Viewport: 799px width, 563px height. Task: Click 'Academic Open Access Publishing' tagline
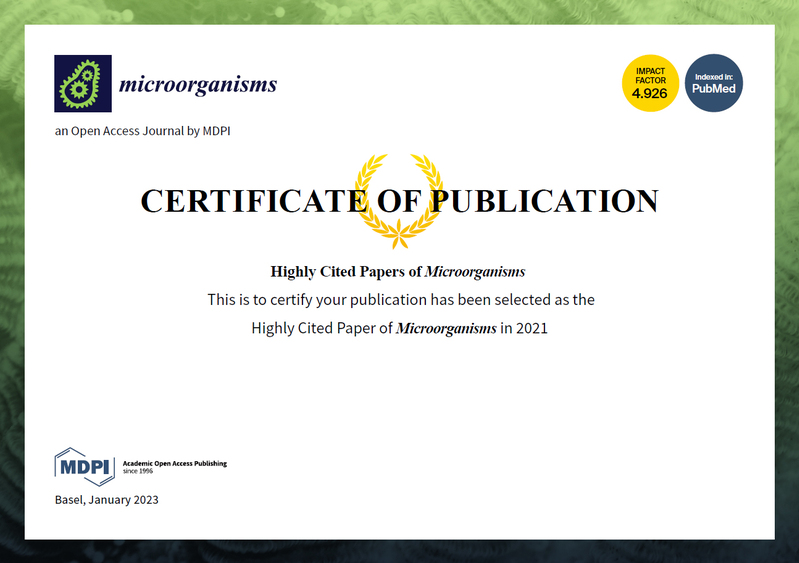click(175, 463)
